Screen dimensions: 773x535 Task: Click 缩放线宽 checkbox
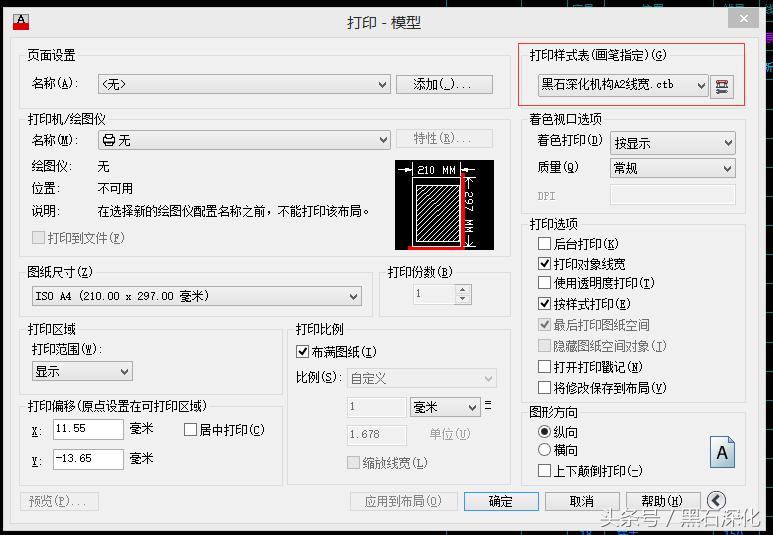(353, 463)
